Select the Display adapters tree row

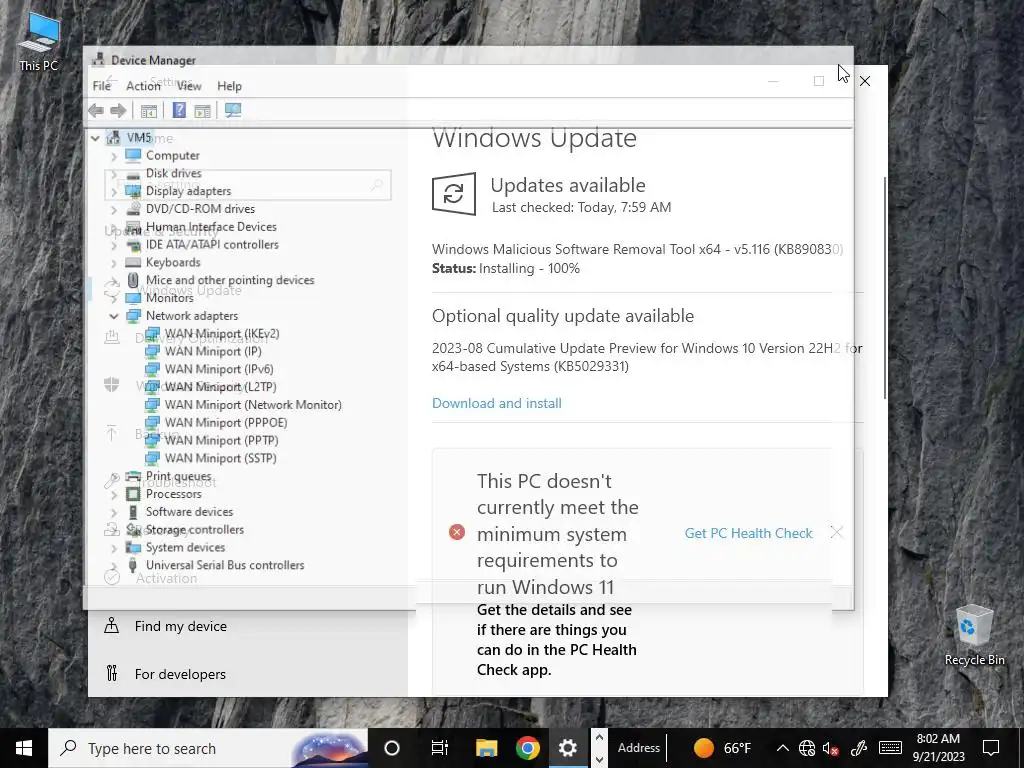[x=188, y=191]
